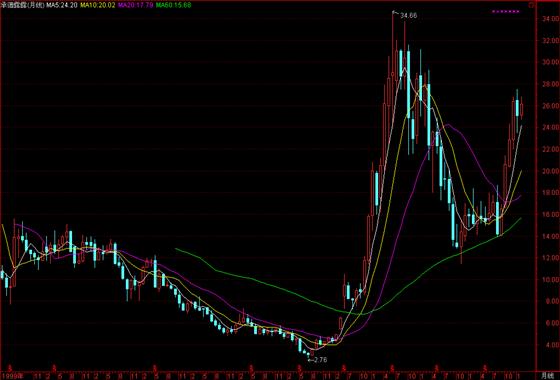Image resolution: width=560 pixels, height=380 pixels.
Task: Click the small red icon in the top-right corner
Action: pyautogui.click(x=531, y=5)
